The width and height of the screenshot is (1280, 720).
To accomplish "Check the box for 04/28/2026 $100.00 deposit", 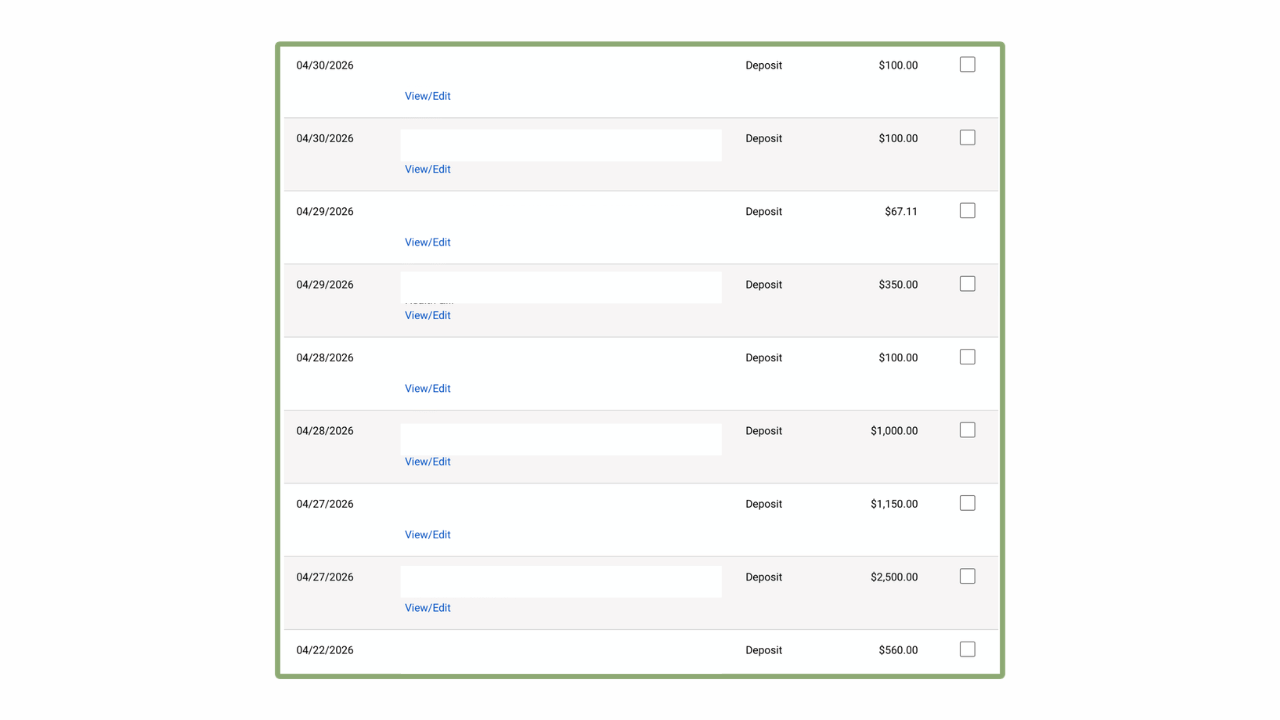I will [x=967, y=357].
